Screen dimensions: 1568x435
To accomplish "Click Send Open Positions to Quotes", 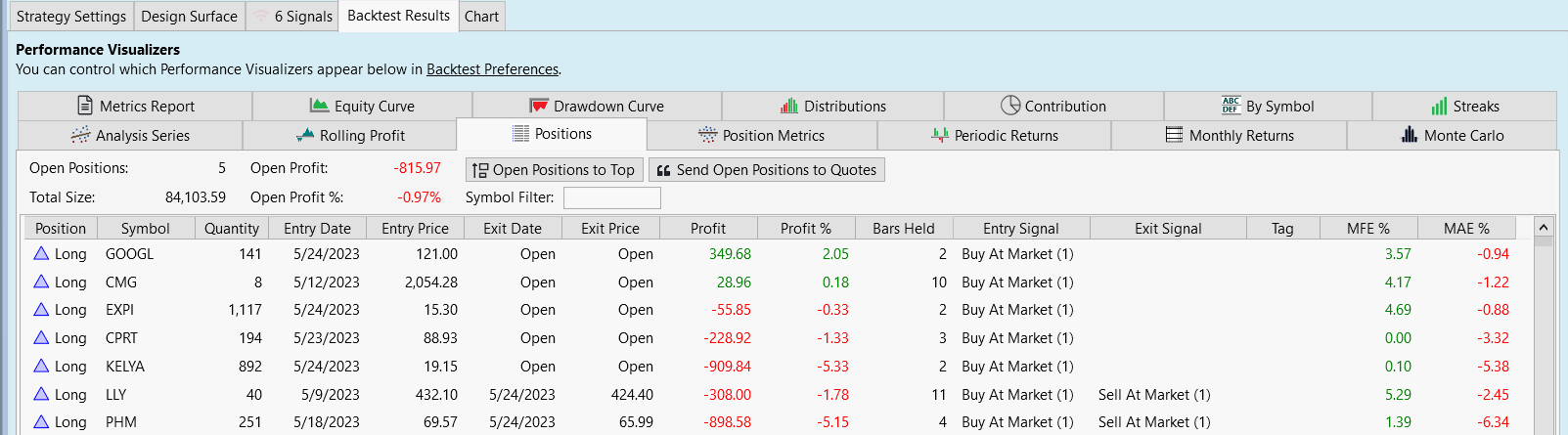I will click(766, 170).
